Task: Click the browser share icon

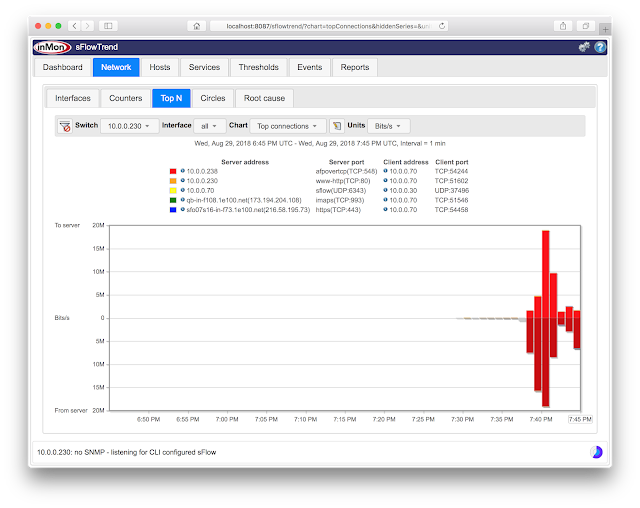Action: click(563, 26)
